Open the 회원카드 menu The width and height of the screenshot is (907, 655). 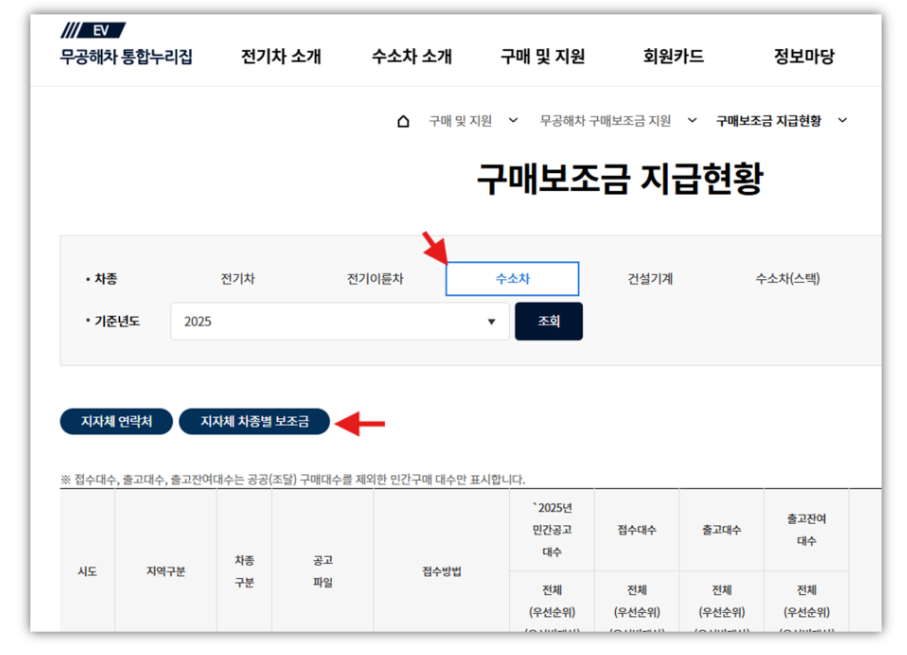(x=673, y=57)
